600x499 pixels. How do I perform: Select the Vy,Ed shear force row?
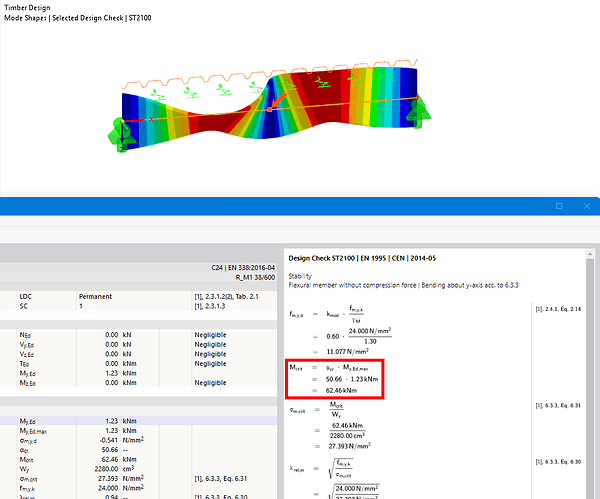tap(100, 345)
